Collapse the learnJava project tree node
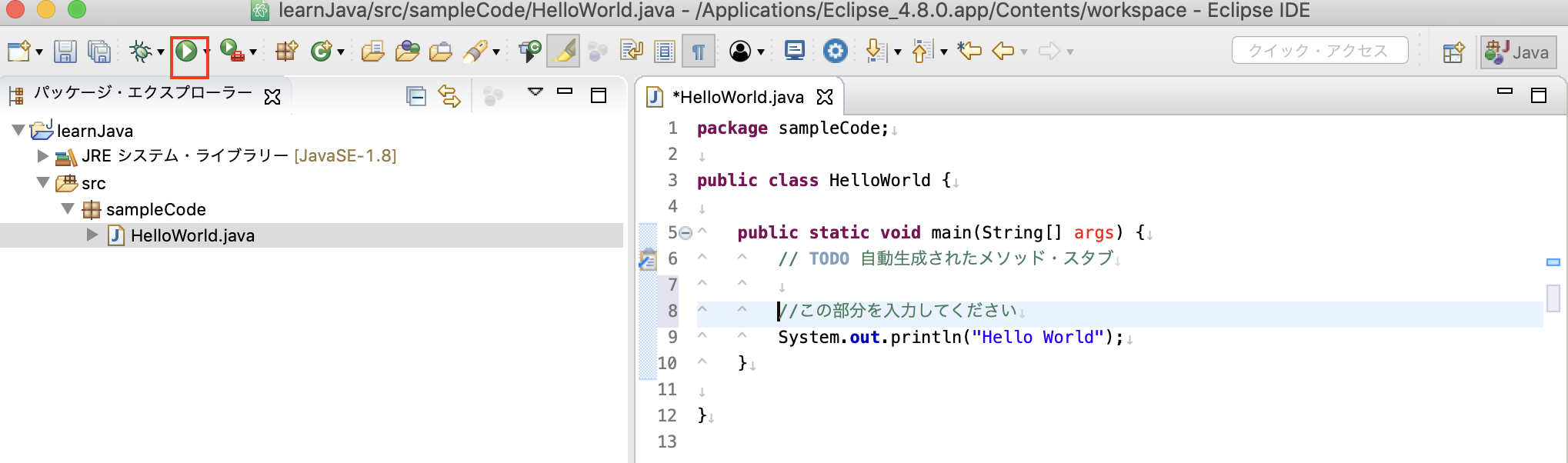The width and height of the screenshot is (1568, 463). tap(18, 131)
